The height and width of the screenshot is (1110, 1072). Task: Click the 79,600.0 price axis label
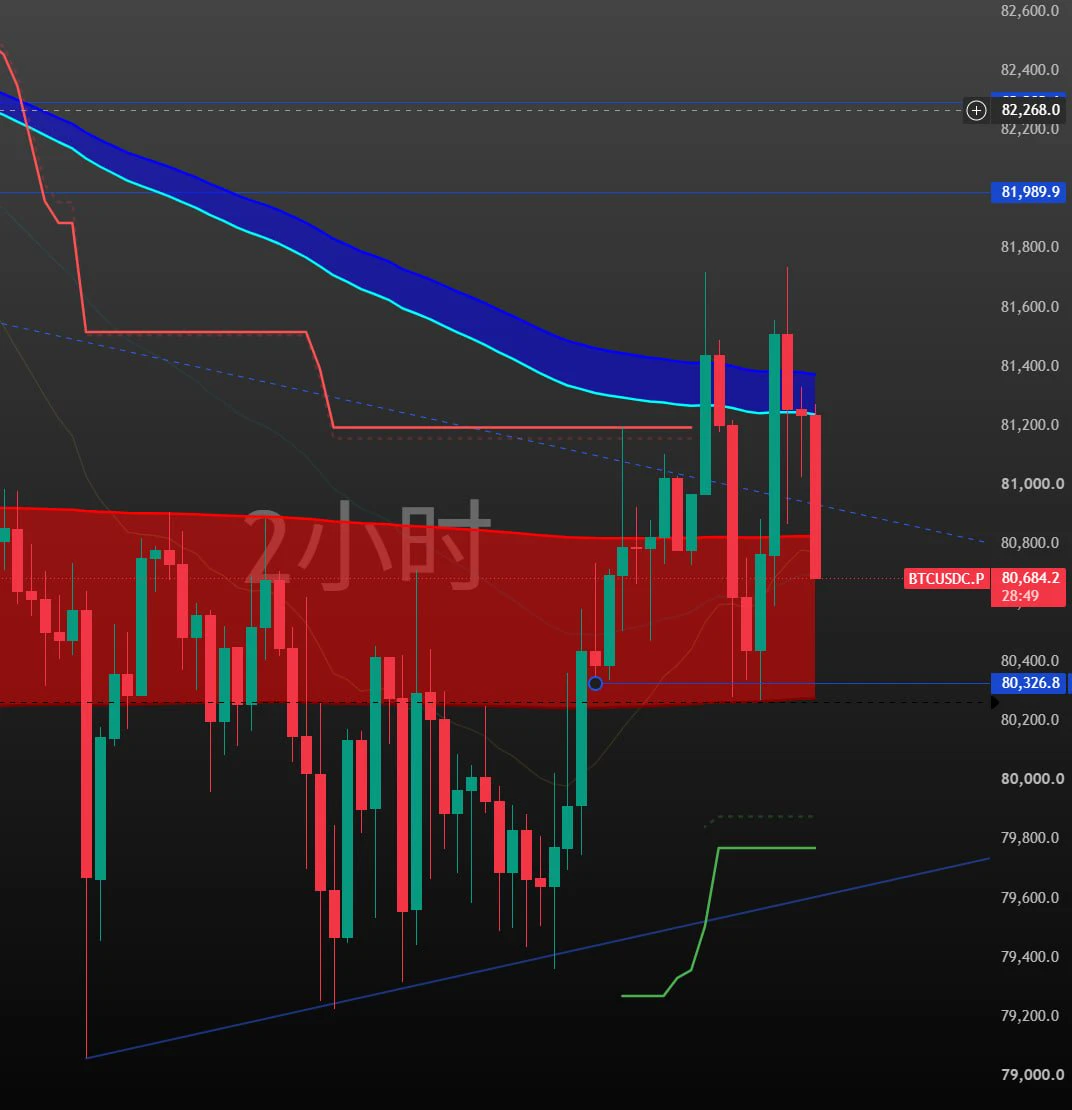pyautogui.click(x=1030, y=898)
